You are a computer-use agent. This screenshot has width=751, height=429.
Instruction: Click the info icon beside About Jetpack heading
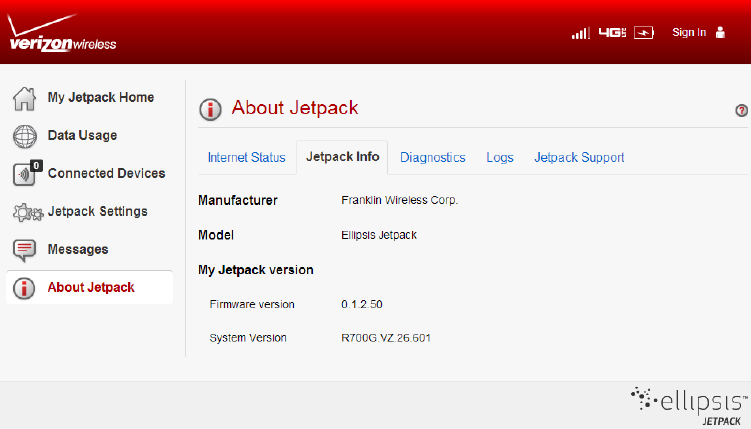210,109
